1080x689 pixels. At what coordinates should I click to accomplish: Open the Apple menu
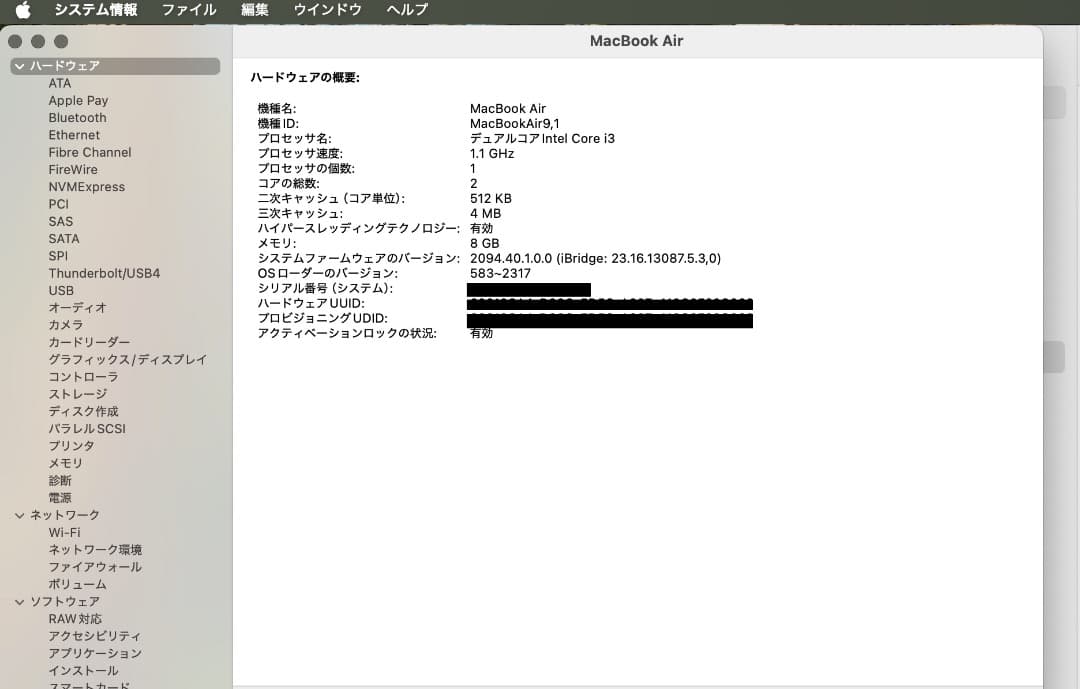coord(22,10)
